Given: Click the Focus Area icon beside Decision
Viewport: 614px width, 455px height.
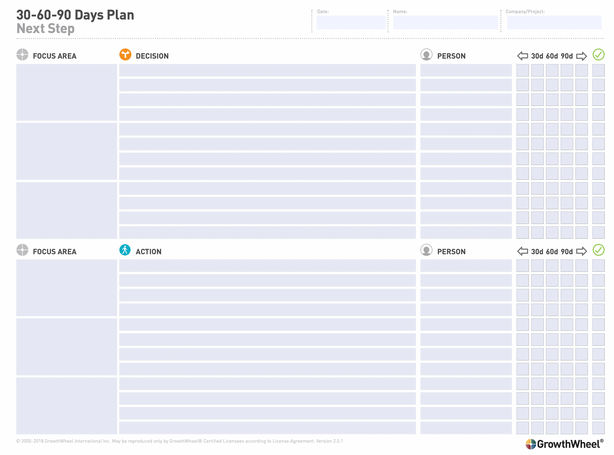Looking at the screenshot, I should (x=22, y=55).
